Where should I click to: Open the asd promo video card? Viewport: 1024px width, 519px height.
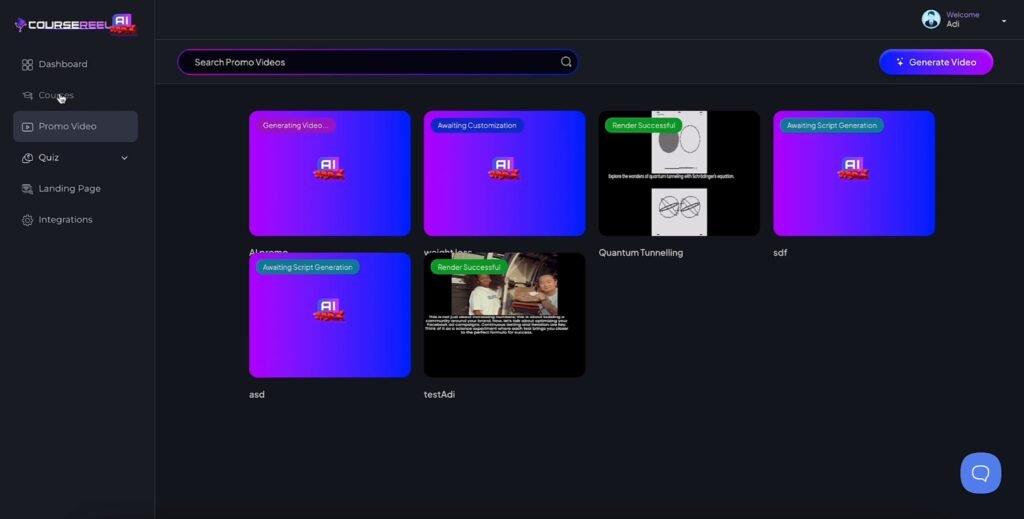click(329, 315)
